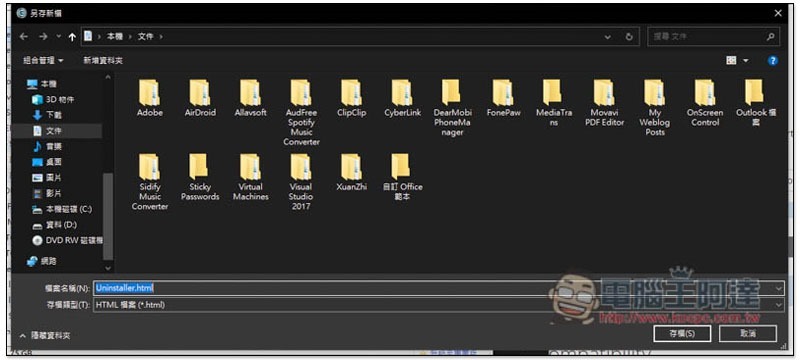Open the file name history dropdown
Image resolution: width=800 pixels, height=360 pixels.
pyautogui.click(x=779, y=288)
